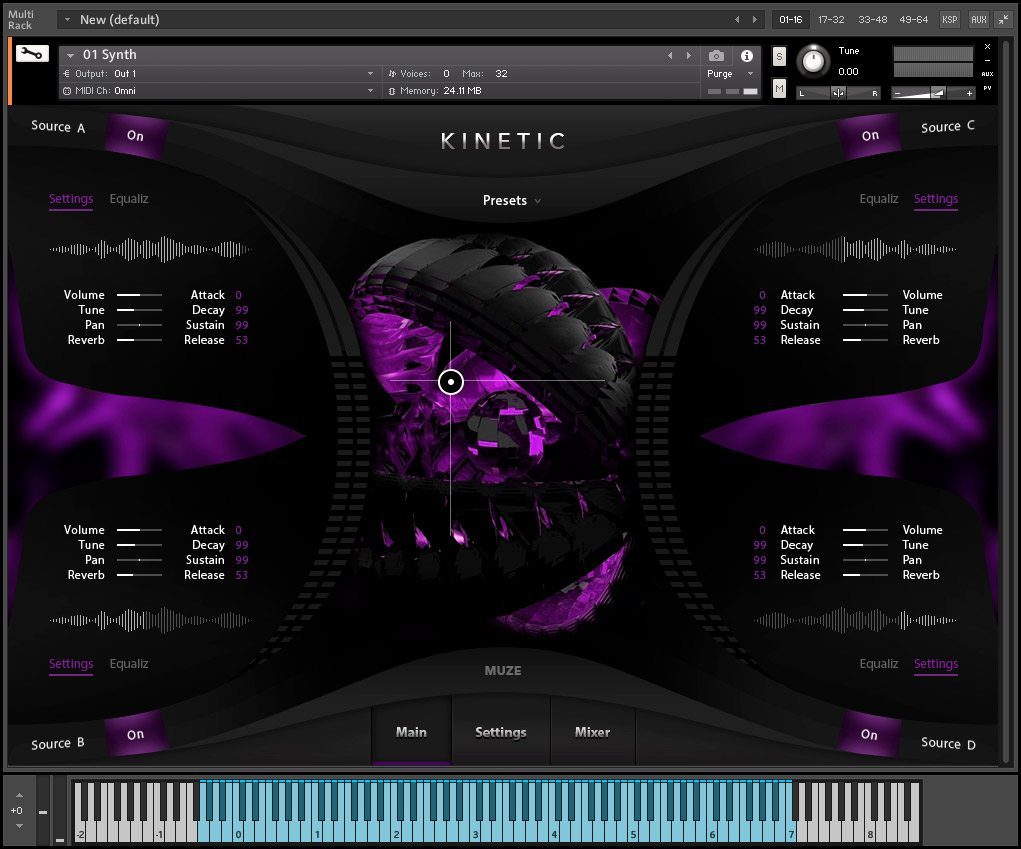This screenshot has height=849, width=1021.
Task: Switch to the Mixer tab
Action: 592,732
